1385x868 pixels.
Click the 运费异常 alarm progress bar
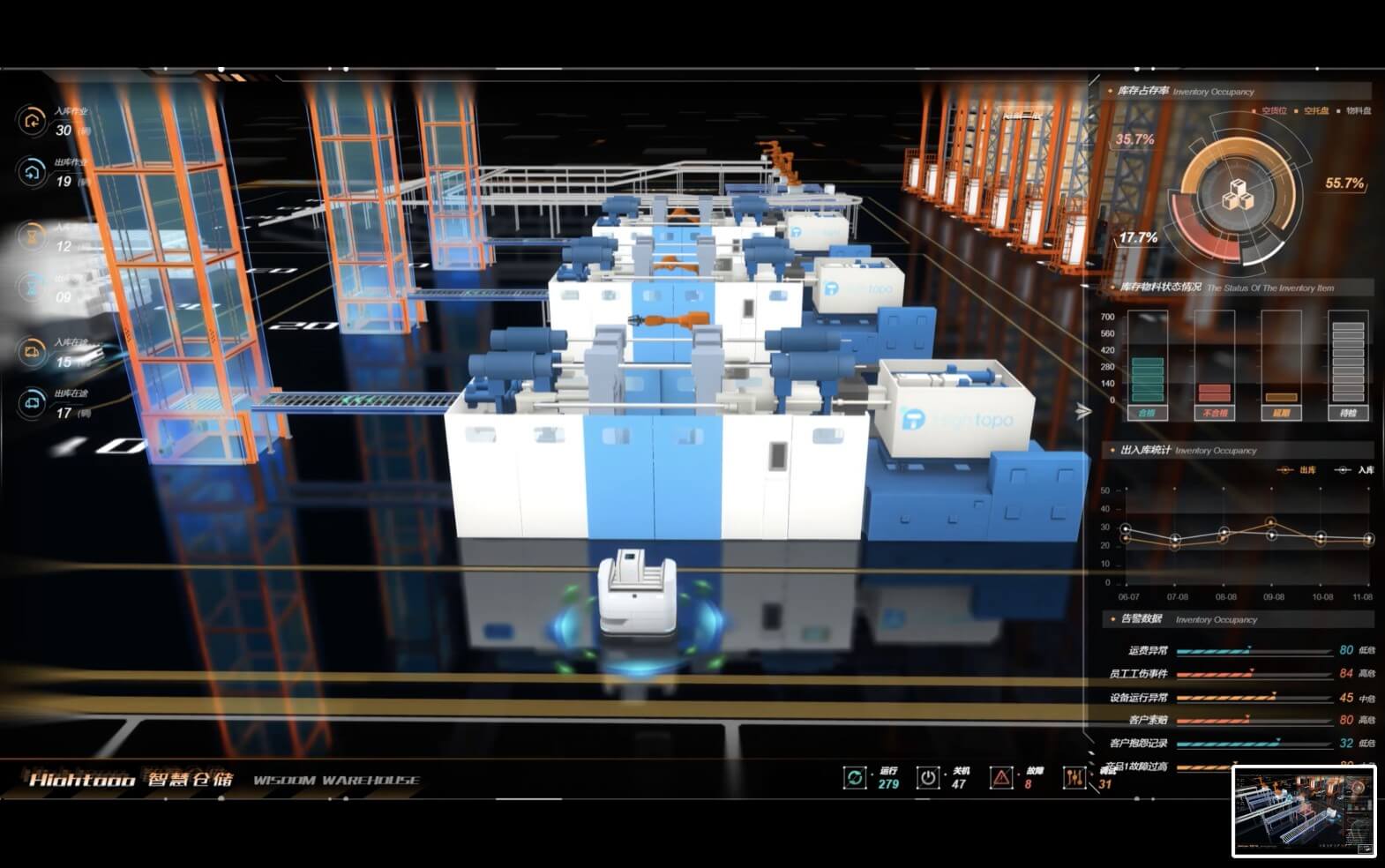(1254, 651)
